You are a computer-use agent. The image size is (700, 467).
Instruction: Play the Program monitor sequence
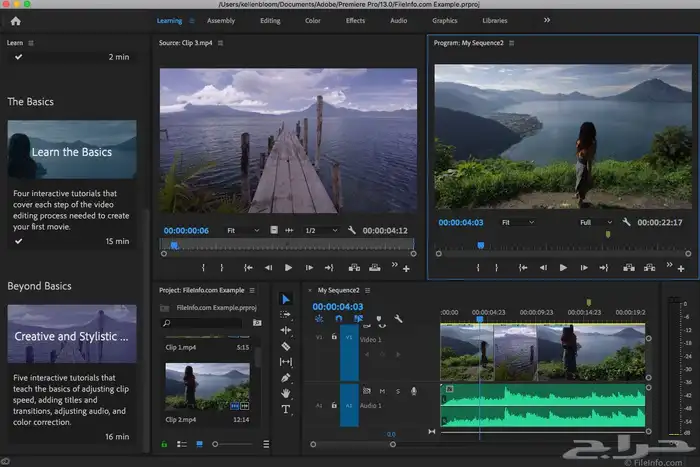coord(563,267)
